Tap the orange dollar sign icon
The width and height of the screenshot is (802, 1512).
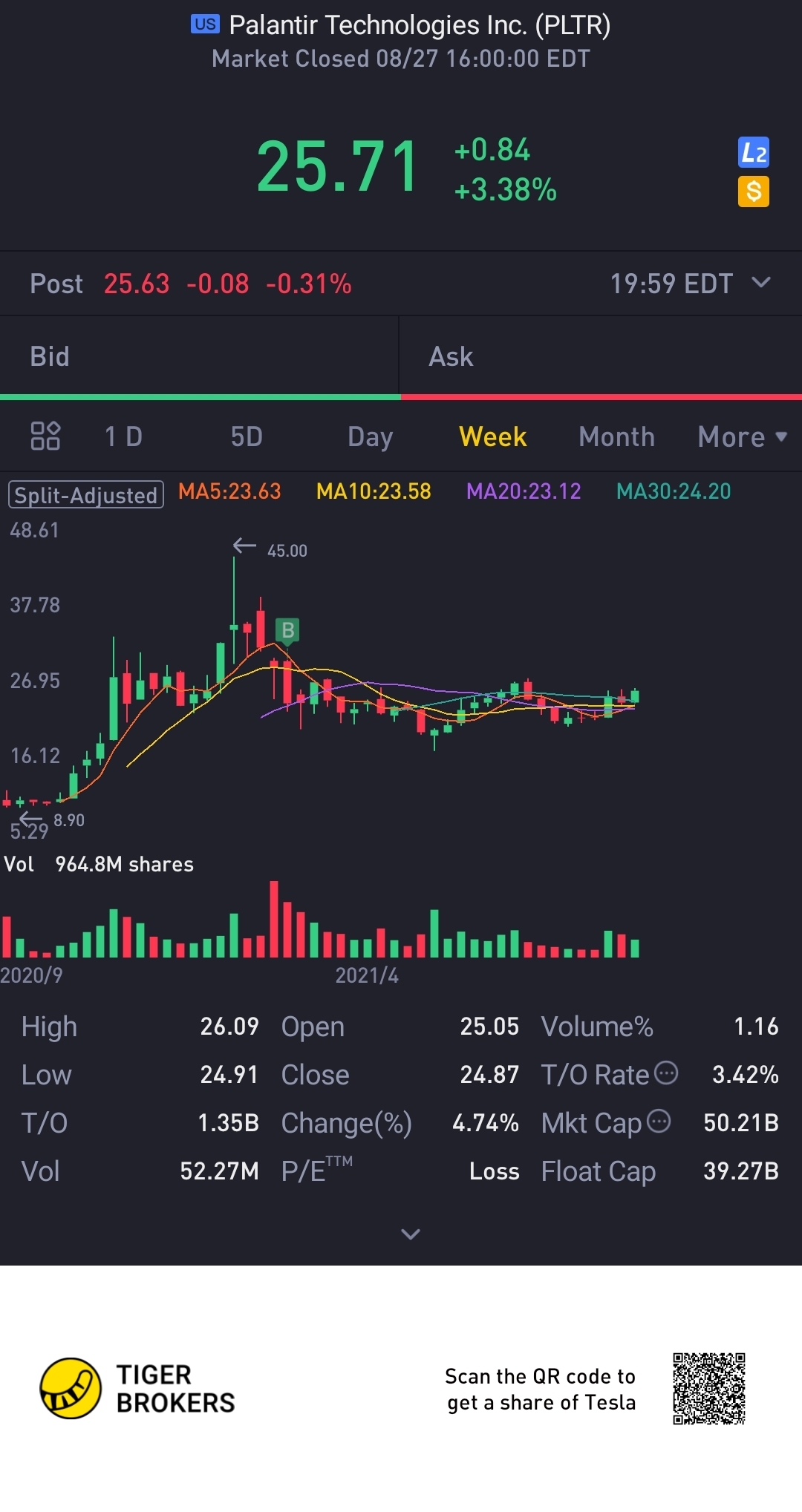pyautogui.click(x=754, y=192)
